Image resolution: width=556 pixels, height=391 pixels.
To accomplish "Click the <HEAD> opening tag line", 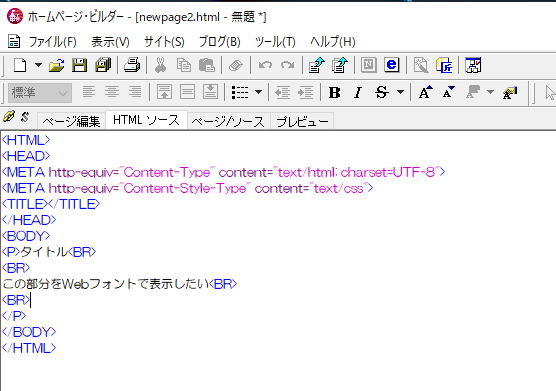I will [x=26, y=156].
